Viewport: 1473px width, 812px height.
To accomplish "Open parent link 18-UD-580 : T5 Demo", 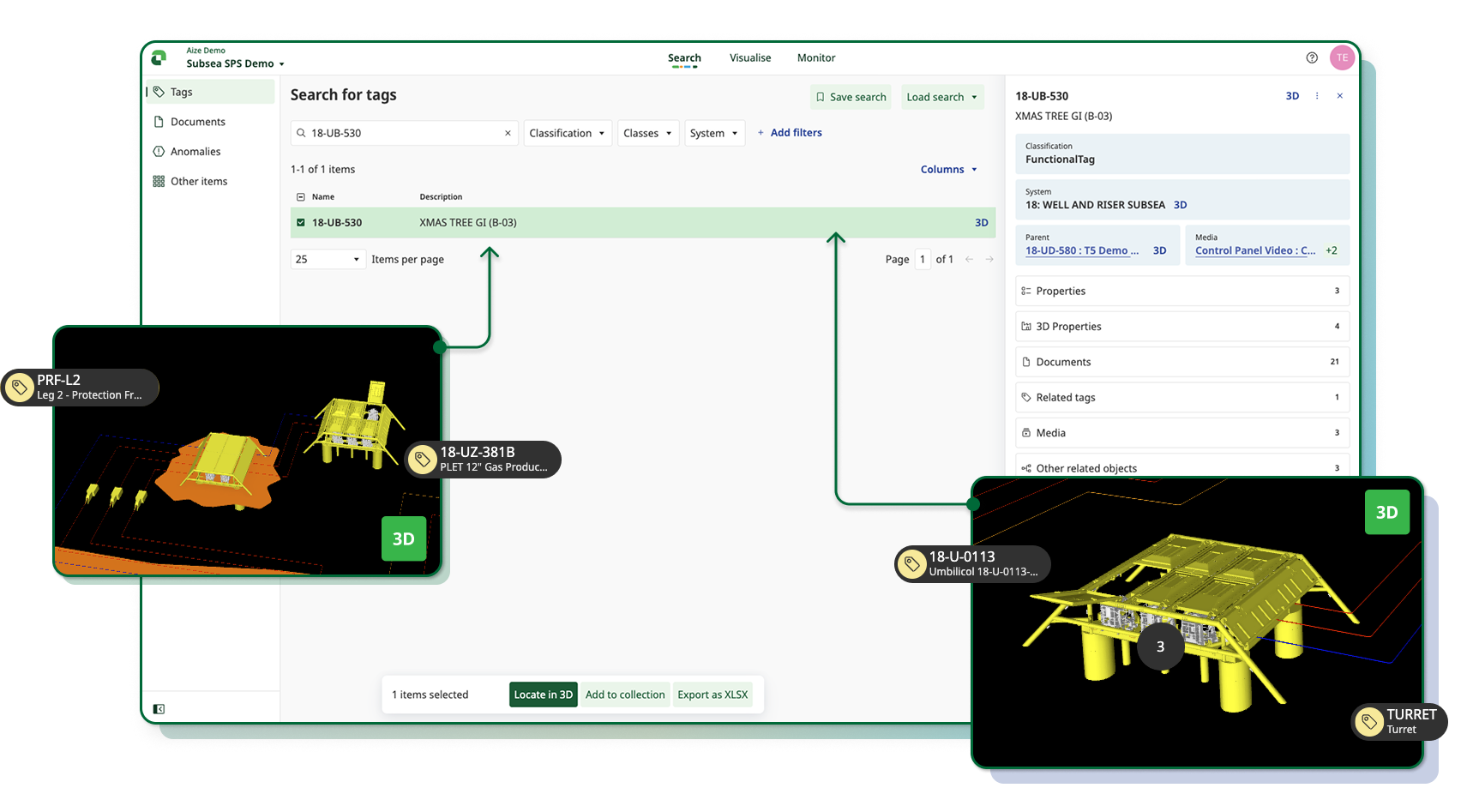I will (1081, 250).
